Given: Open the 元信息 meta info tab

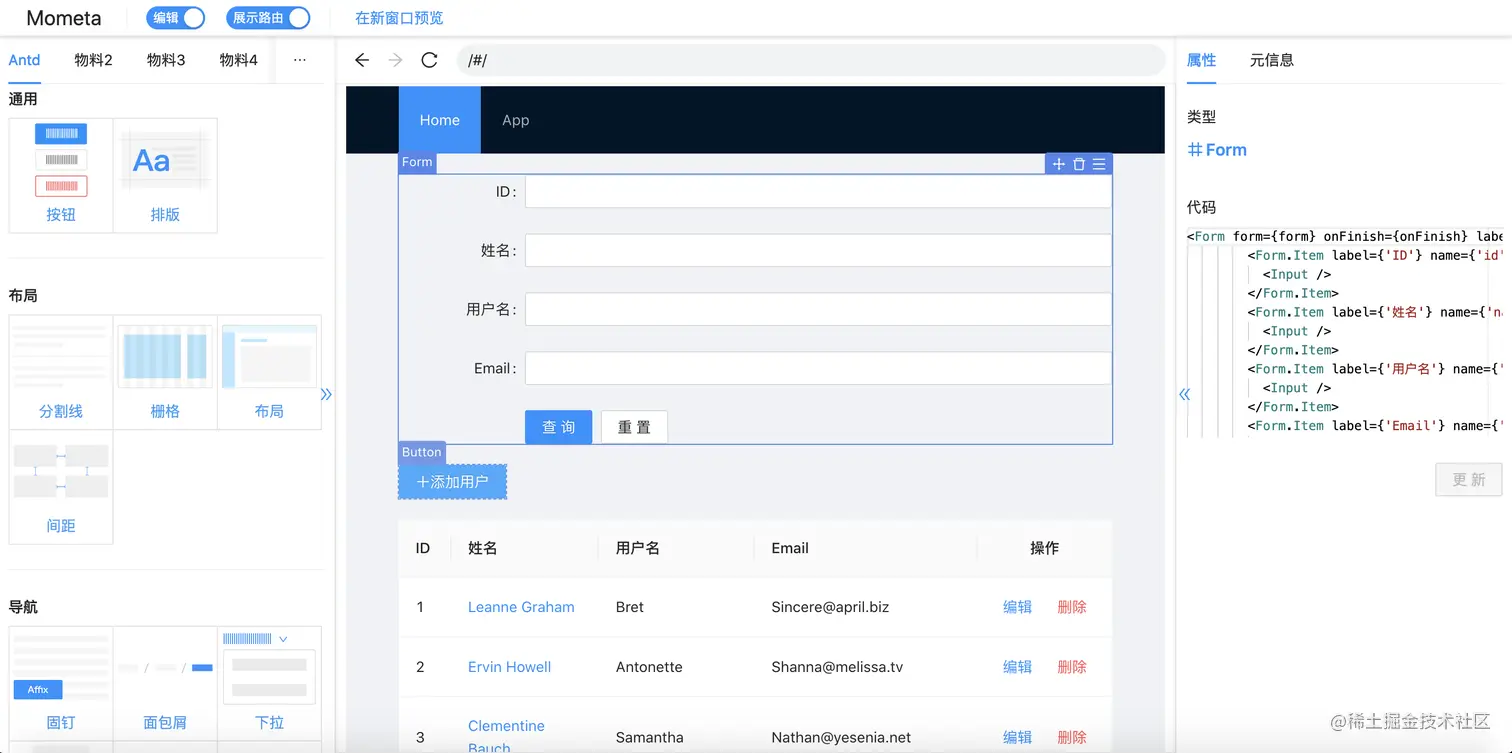Looking at the screenshot, I should (1272, 60).
